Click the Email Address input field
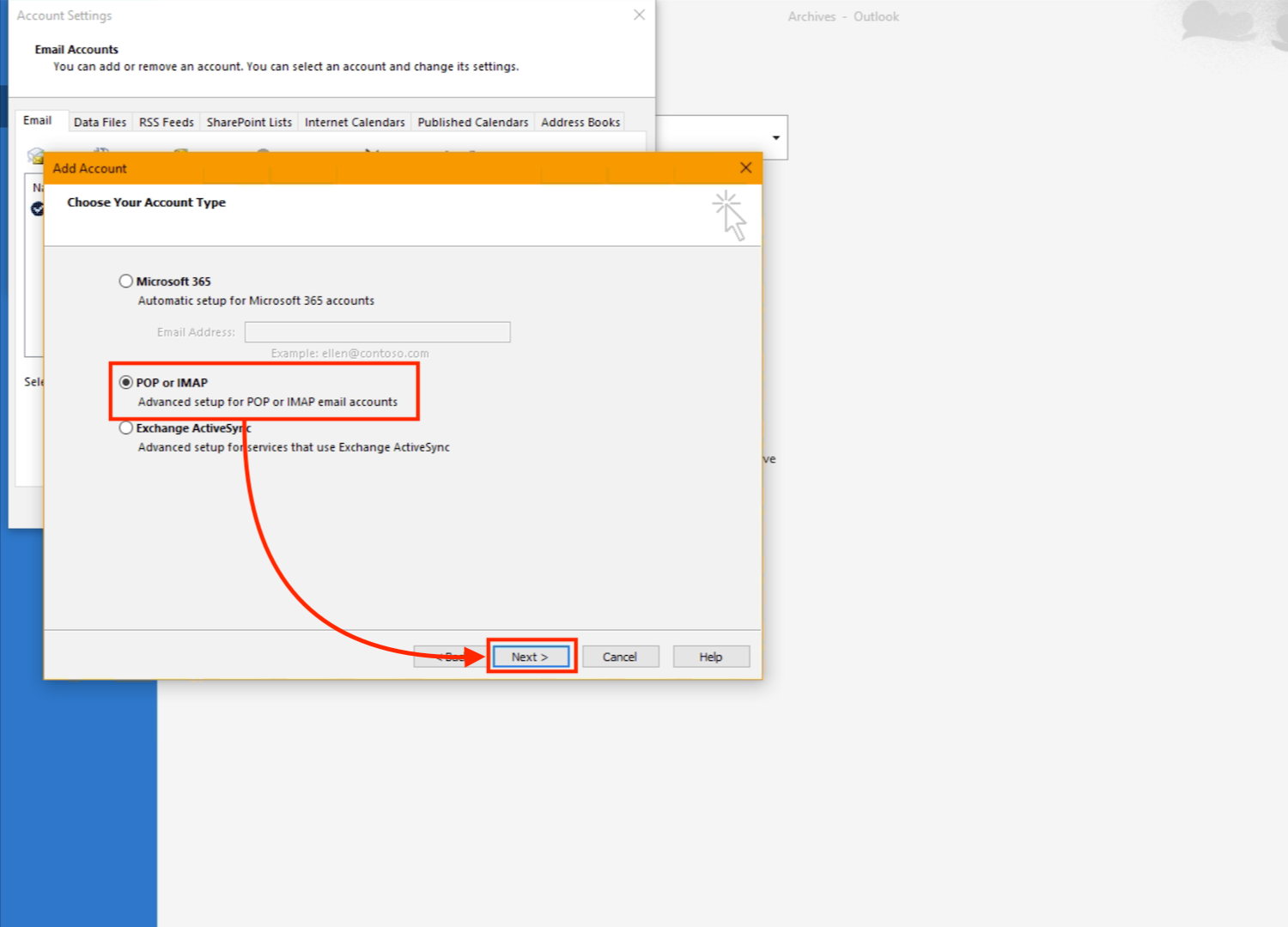Screen dimensions: 1288x927 click(377, 332)
